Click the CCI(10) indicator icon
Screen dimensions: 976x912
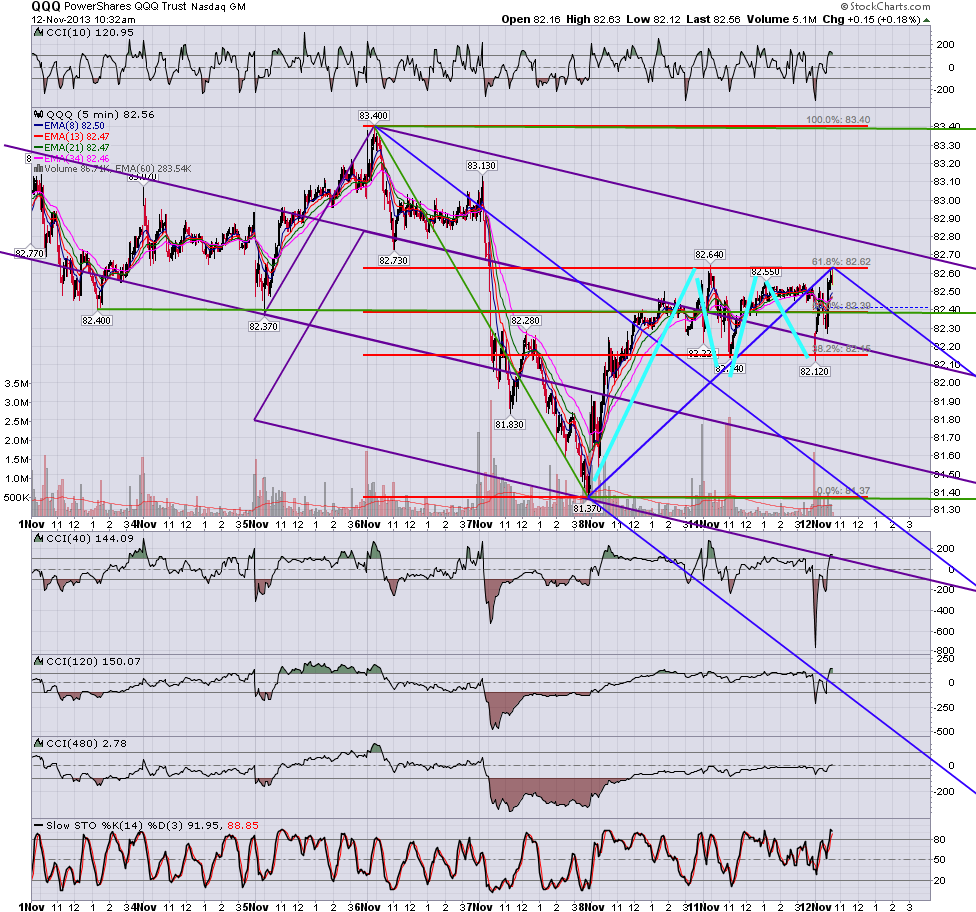39,32
